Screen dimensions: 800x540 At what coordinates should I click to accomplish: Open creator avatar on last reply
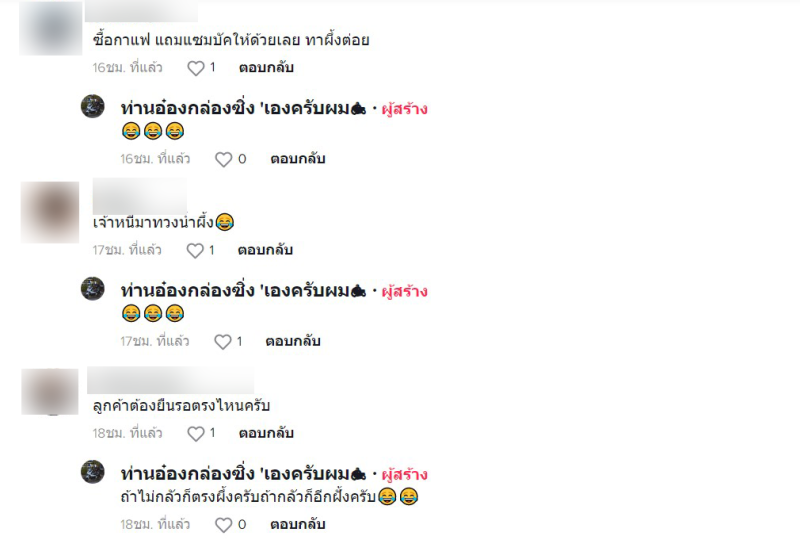click(x=93, y=472)
